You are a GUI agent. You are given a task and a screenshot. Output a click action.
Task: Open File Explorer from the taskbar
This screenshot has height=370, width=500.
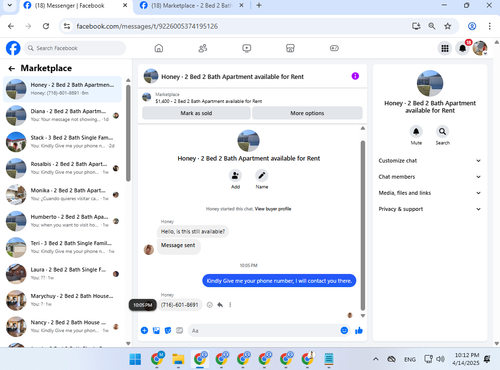point(178,359)
